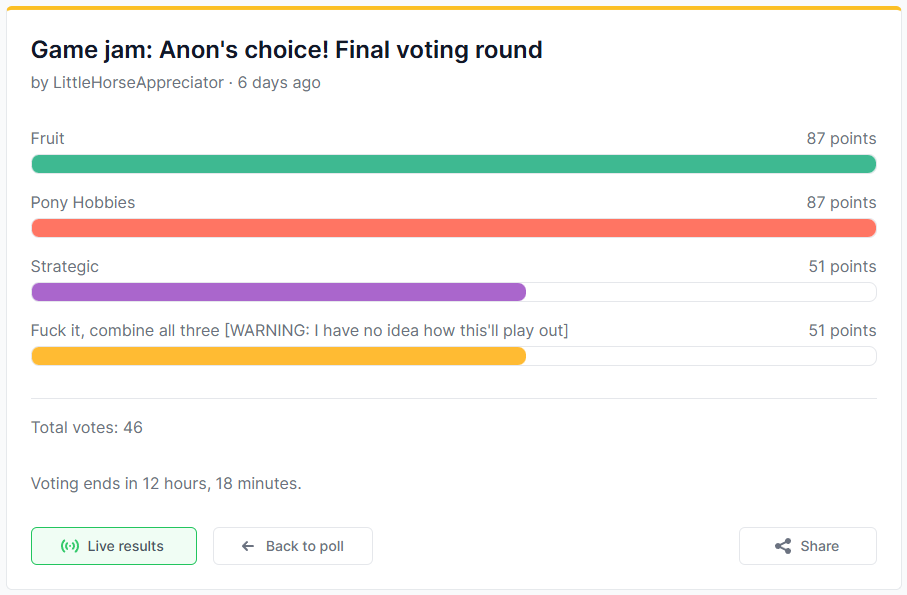
Task: Click the live broadcast icon in Live results
Action: click(x=70, y=546)
